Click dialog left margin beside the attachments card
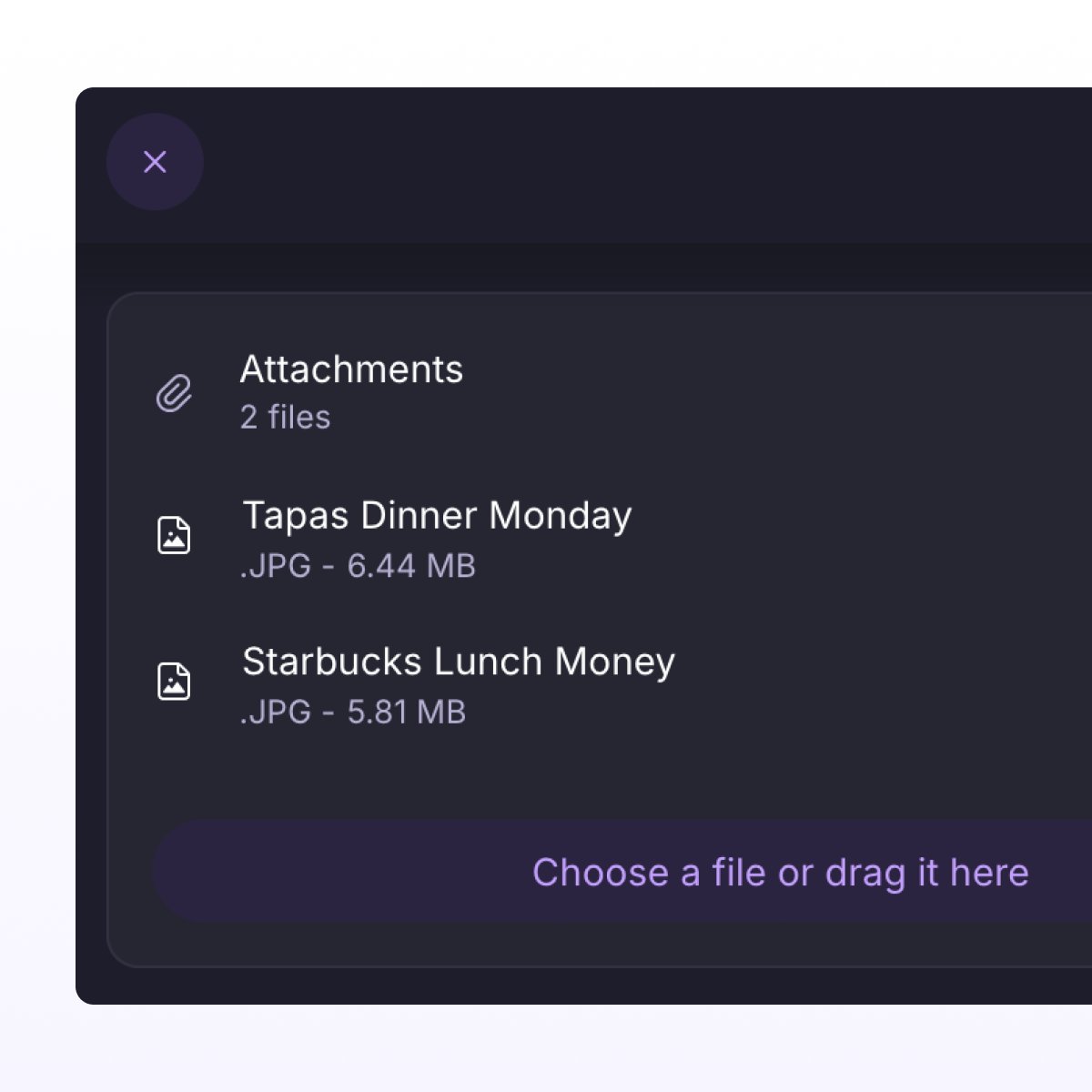 (91, 628)
